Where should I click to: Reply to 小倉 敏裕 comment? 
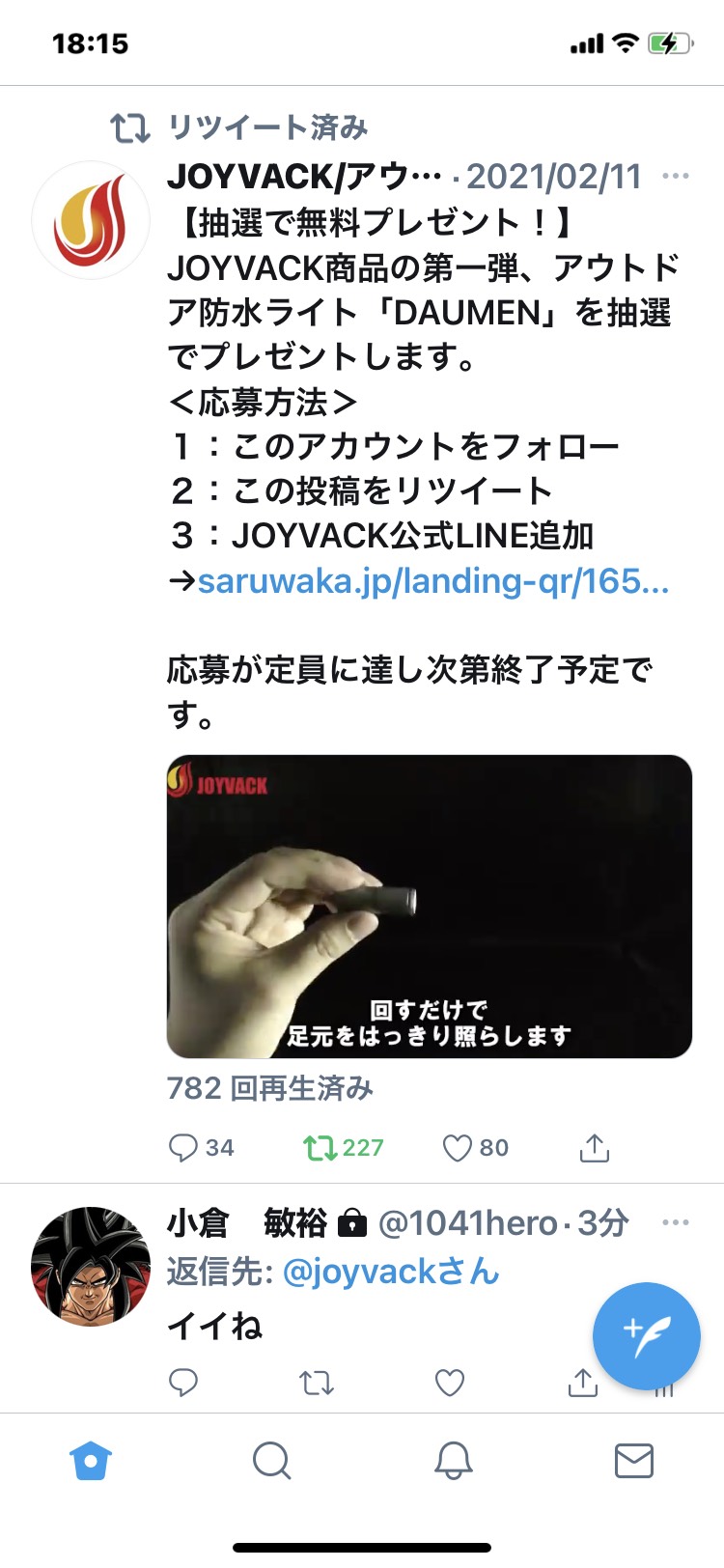click(183, 1383)
